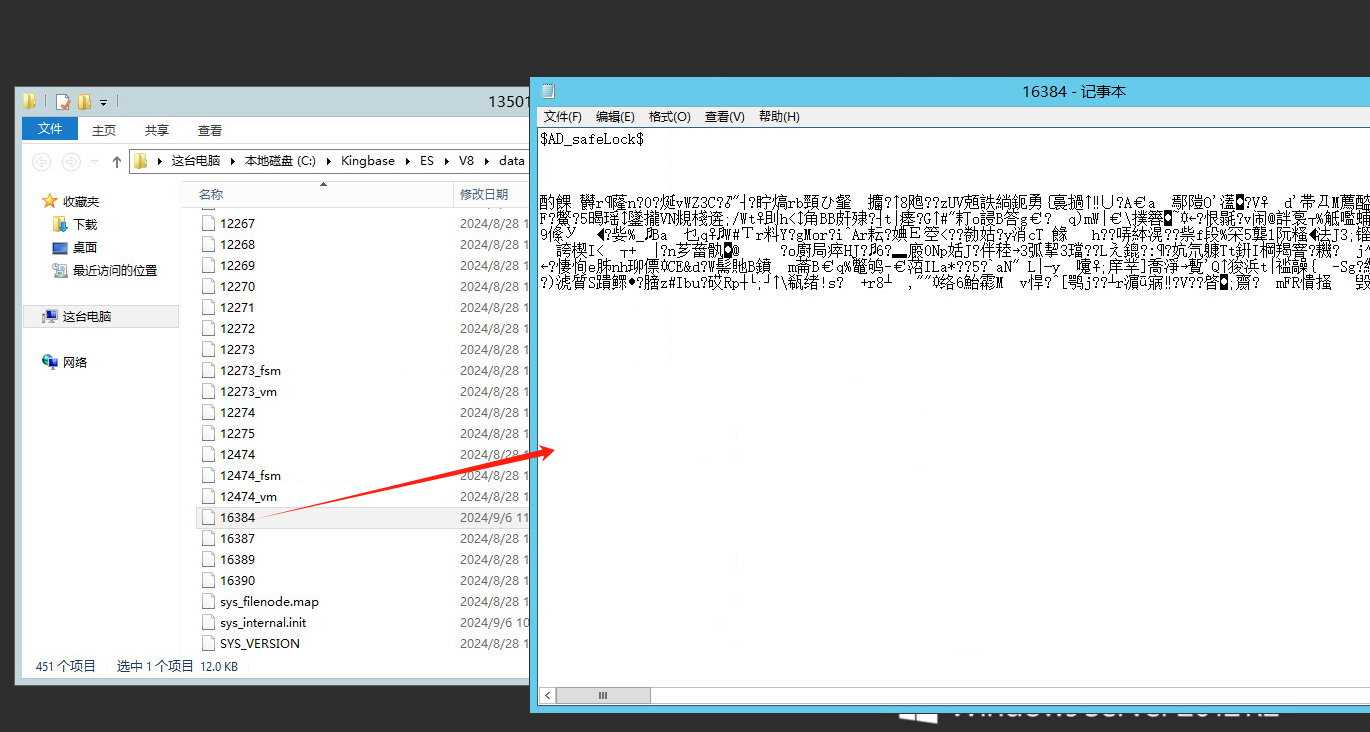Viewport: 1370px width, 732px height.
Task: Click the file icon beside 12273_fsm
Action: (208, 370)
